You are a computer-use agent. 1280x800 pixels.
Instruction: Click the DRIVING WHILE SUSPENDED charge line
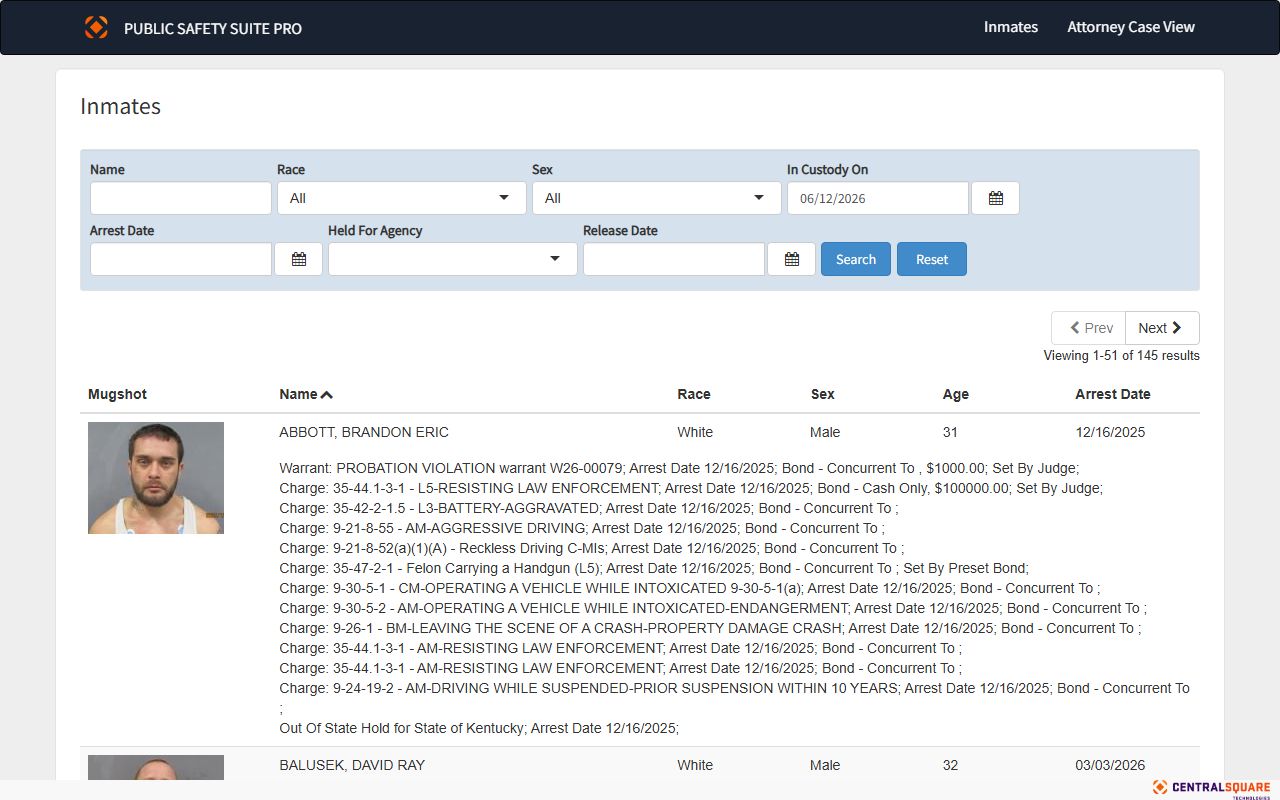[735, 698]
